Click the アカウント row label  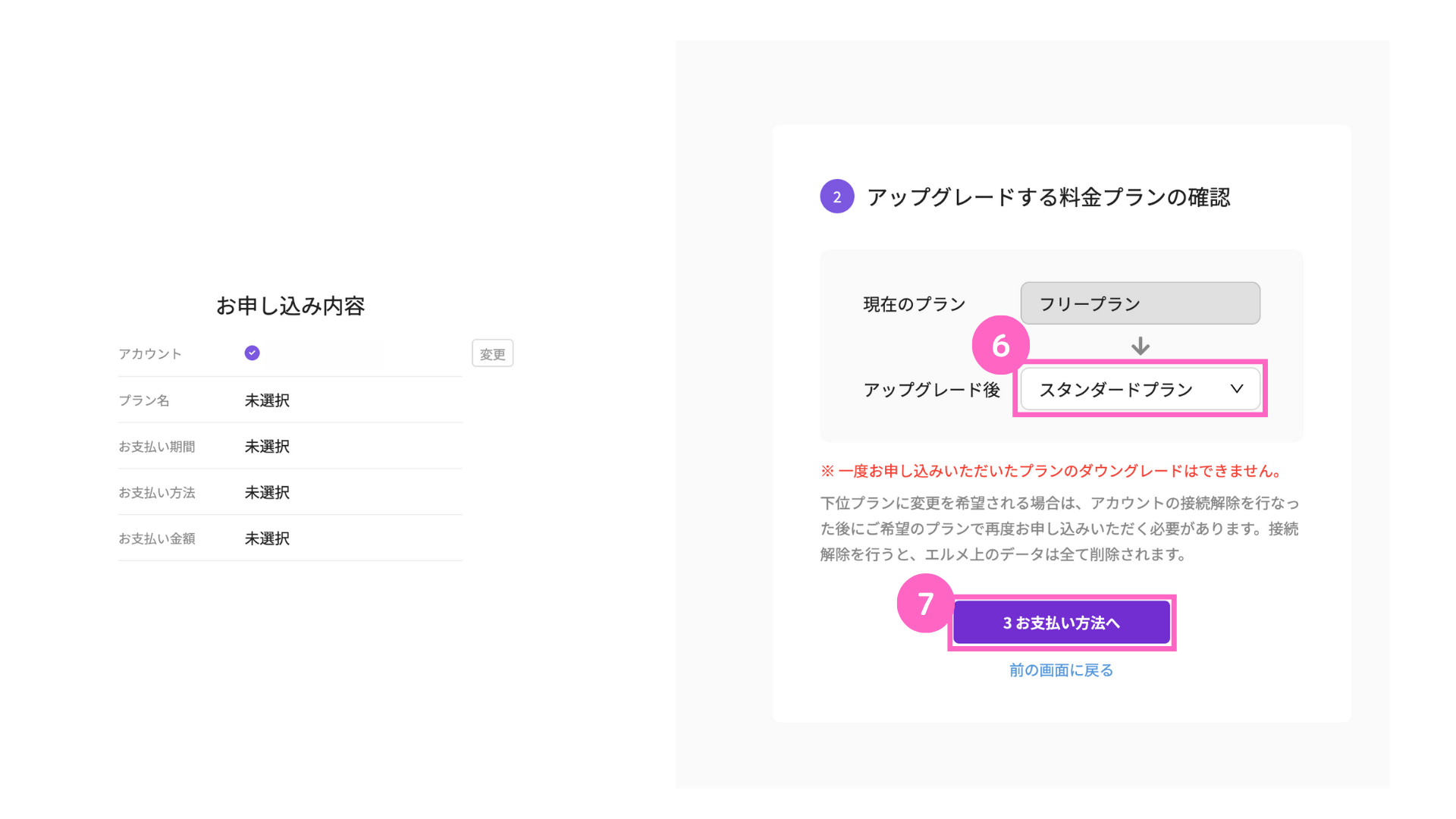click(x=150, y=354)
